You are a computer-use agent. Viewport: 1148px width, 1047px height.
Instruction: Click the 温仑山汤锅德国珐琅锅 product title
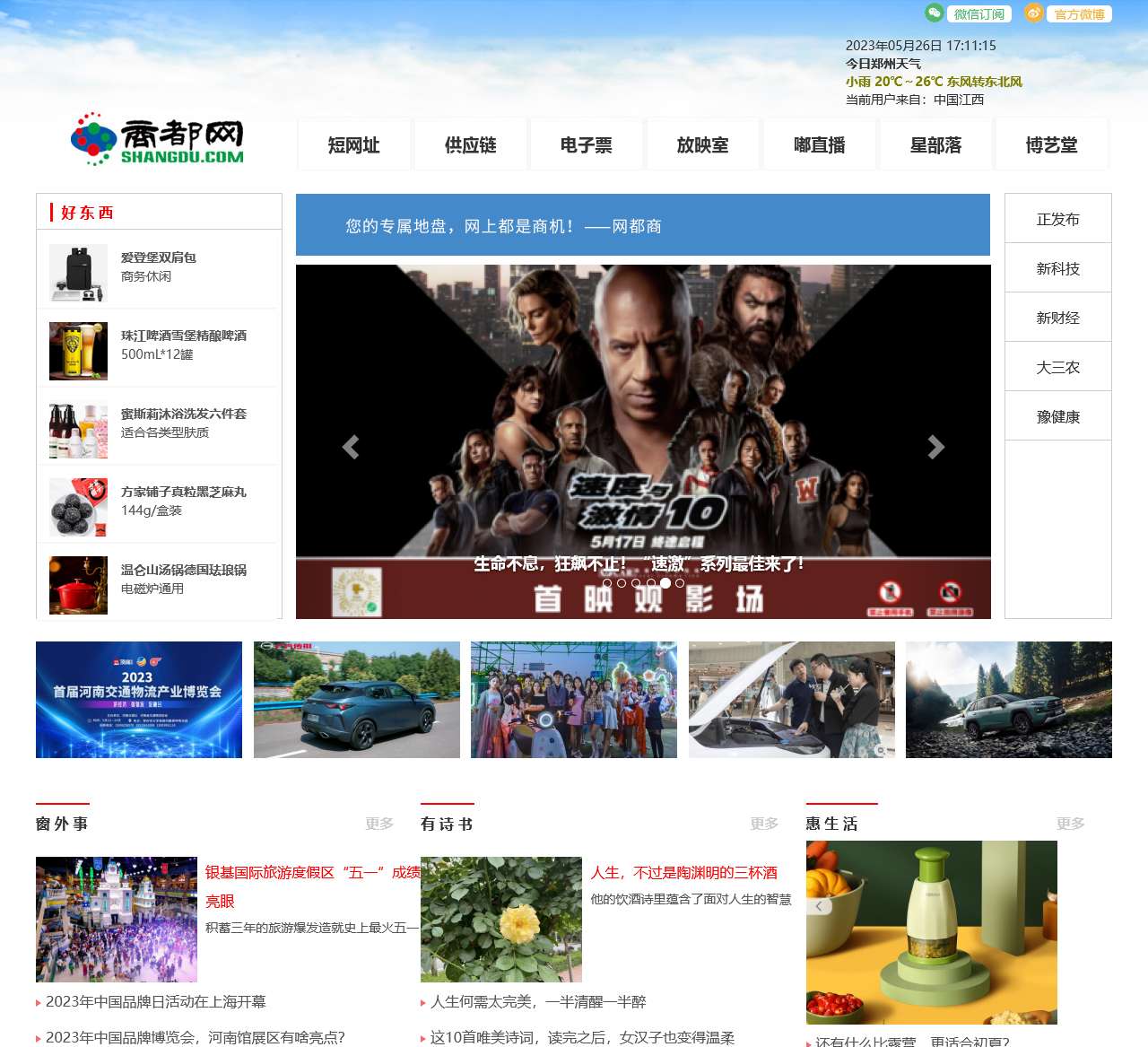coord(184,570)
